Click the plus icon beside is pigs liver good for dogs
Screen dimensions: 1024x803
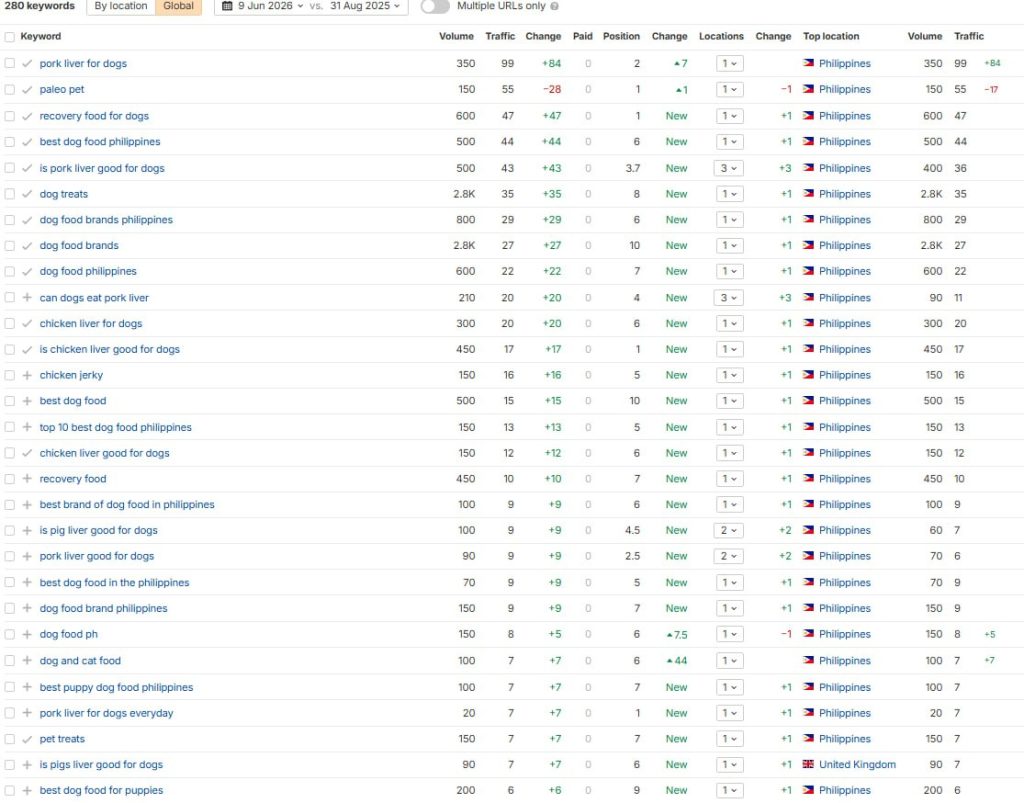click(x=27, y=764)
